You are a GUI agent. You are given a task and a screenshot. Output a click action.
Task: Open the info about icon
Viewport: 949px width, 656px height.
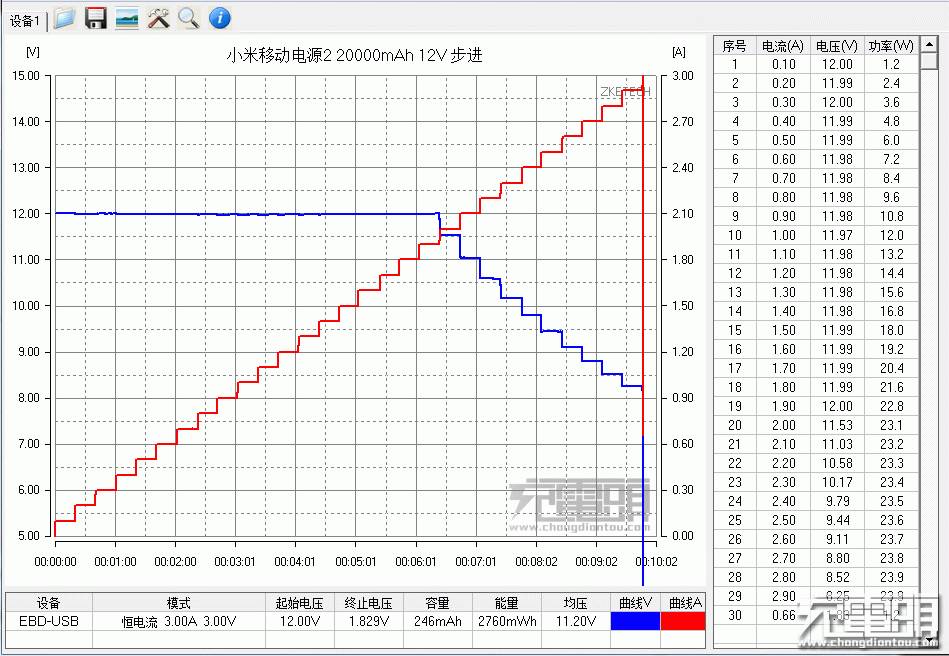pyautogui.click(x=220, y=18)
